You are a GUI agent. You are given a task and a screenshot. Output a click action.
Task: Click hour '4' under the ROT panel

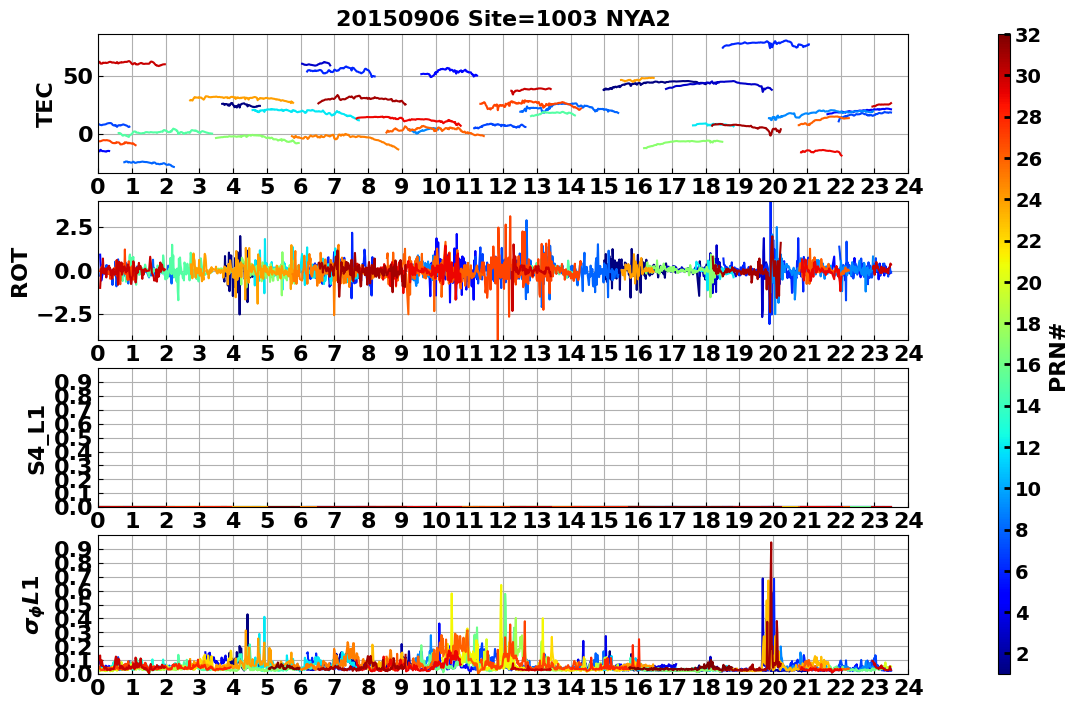(x=234, y=354)
